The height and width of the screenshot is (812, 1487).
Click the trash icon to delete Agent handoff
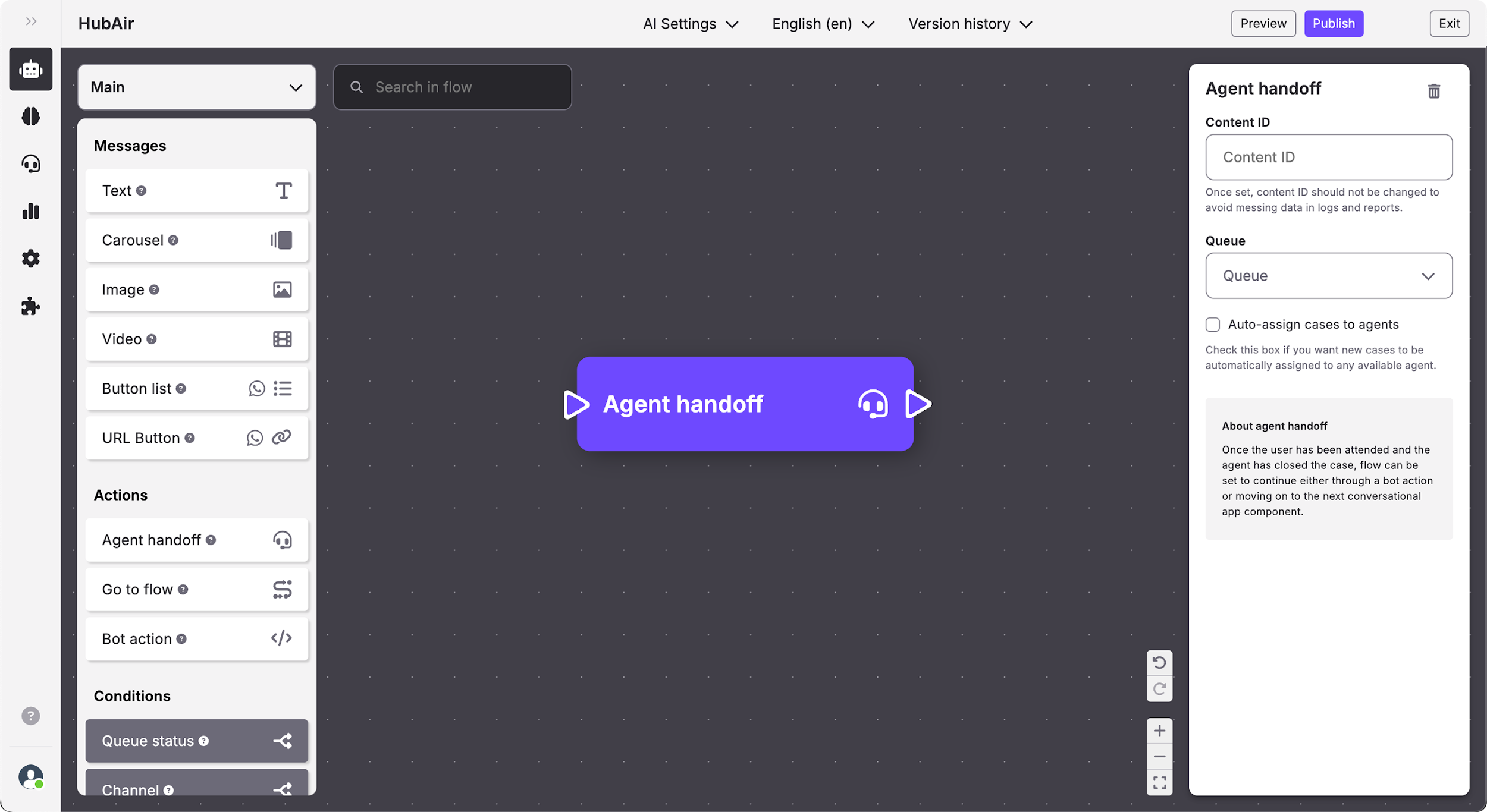(x=1433, y=91)
